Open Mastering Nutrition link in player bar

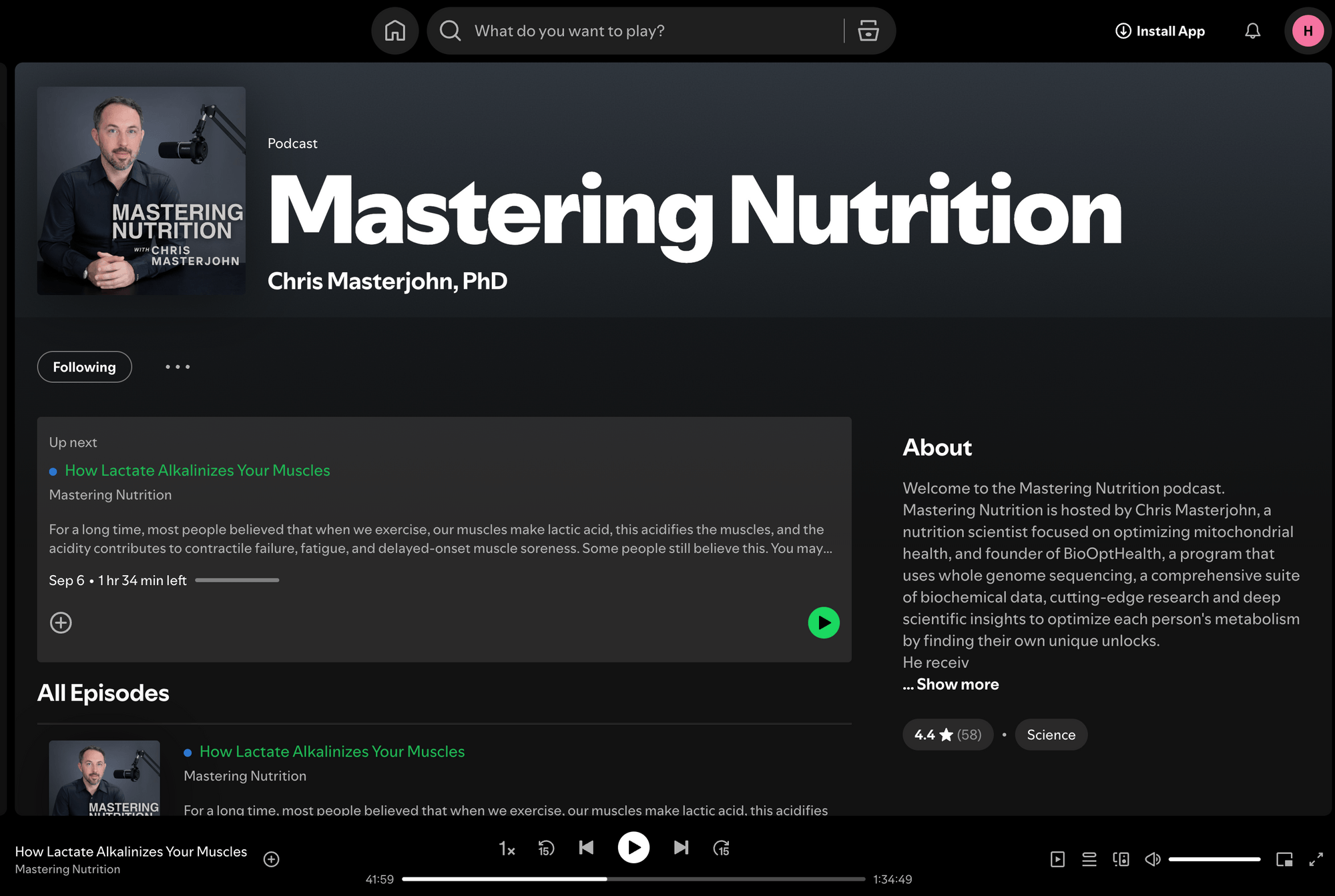point(67,869)
